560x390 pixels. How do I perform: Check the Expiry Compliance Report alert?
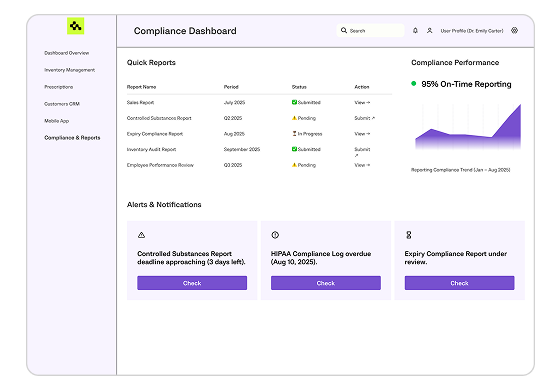pyautogui.click(x=459, y=283)
